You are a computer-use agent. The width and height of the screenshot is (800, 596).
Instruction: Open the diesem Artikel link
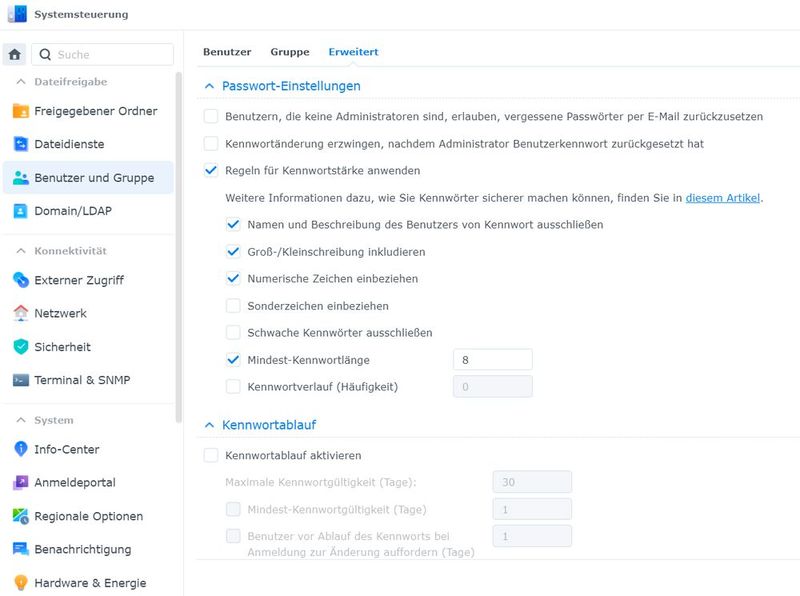[x=722, y=198]
